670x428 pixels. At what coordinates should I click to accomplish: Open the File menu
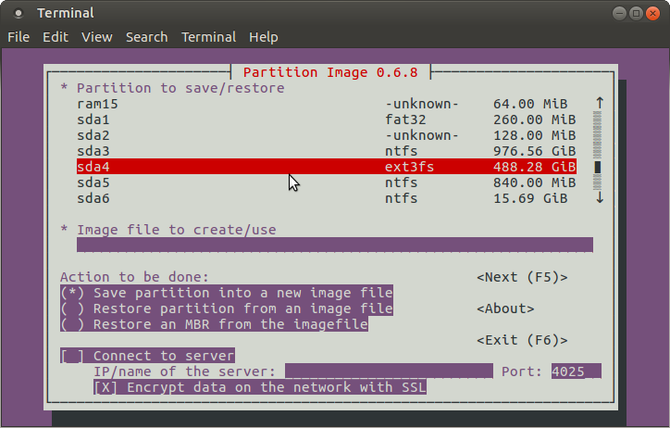click(x=19, y=37)
